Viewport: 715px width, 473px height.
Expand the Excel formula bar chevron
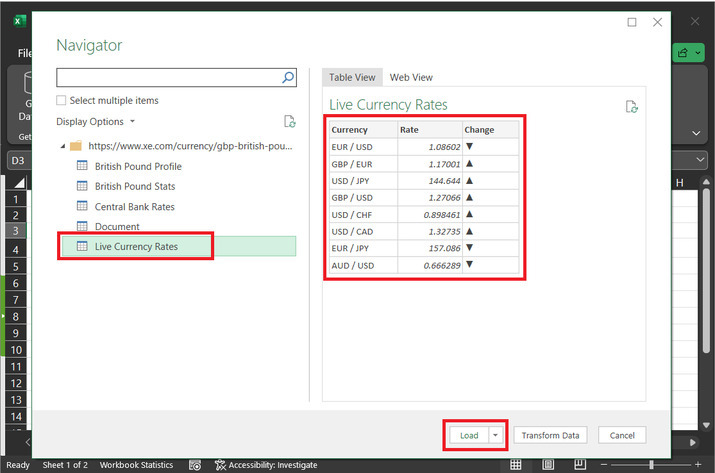(700, 160)
